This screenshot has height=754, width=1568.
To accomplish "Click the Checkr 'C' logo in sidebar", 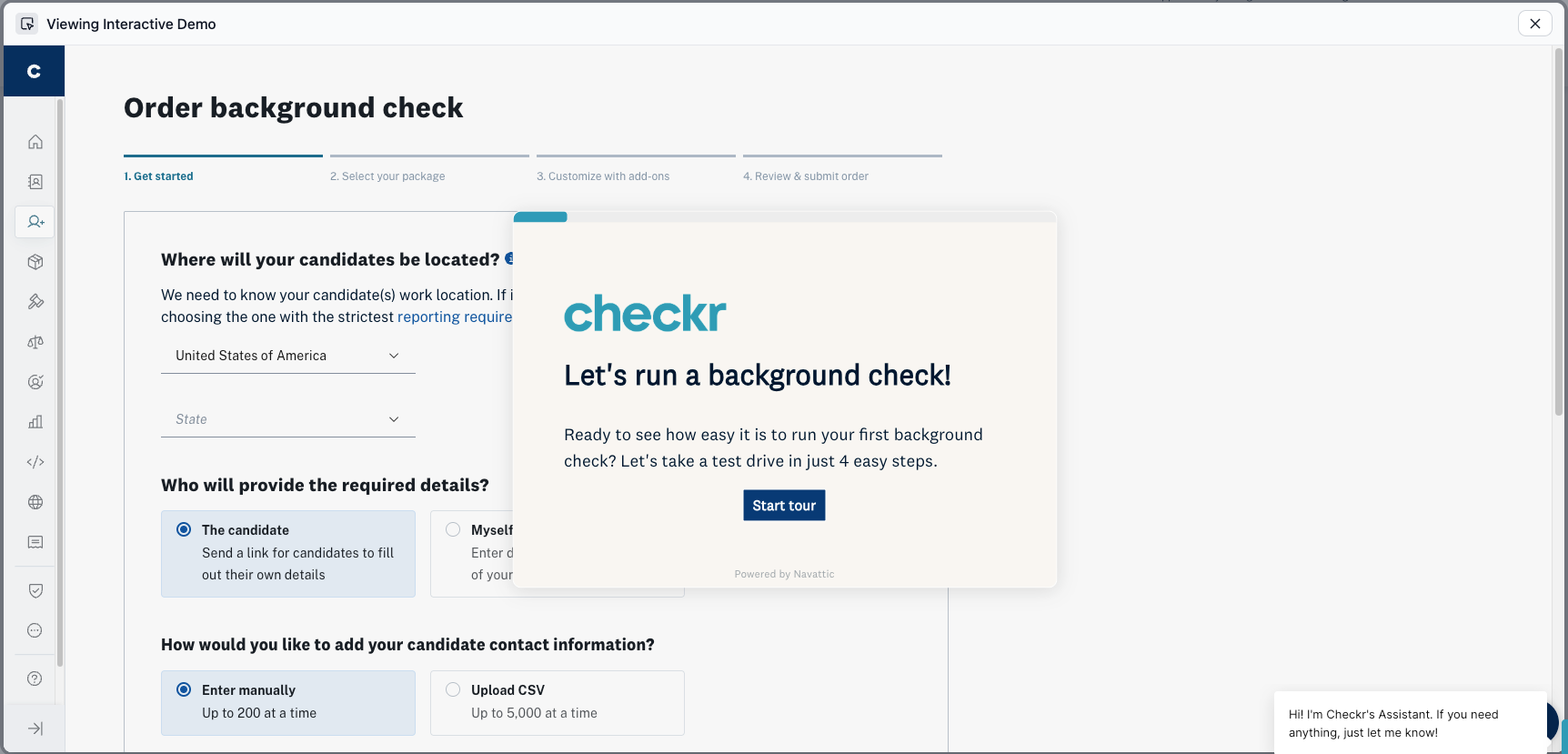I will pos(34,71).
